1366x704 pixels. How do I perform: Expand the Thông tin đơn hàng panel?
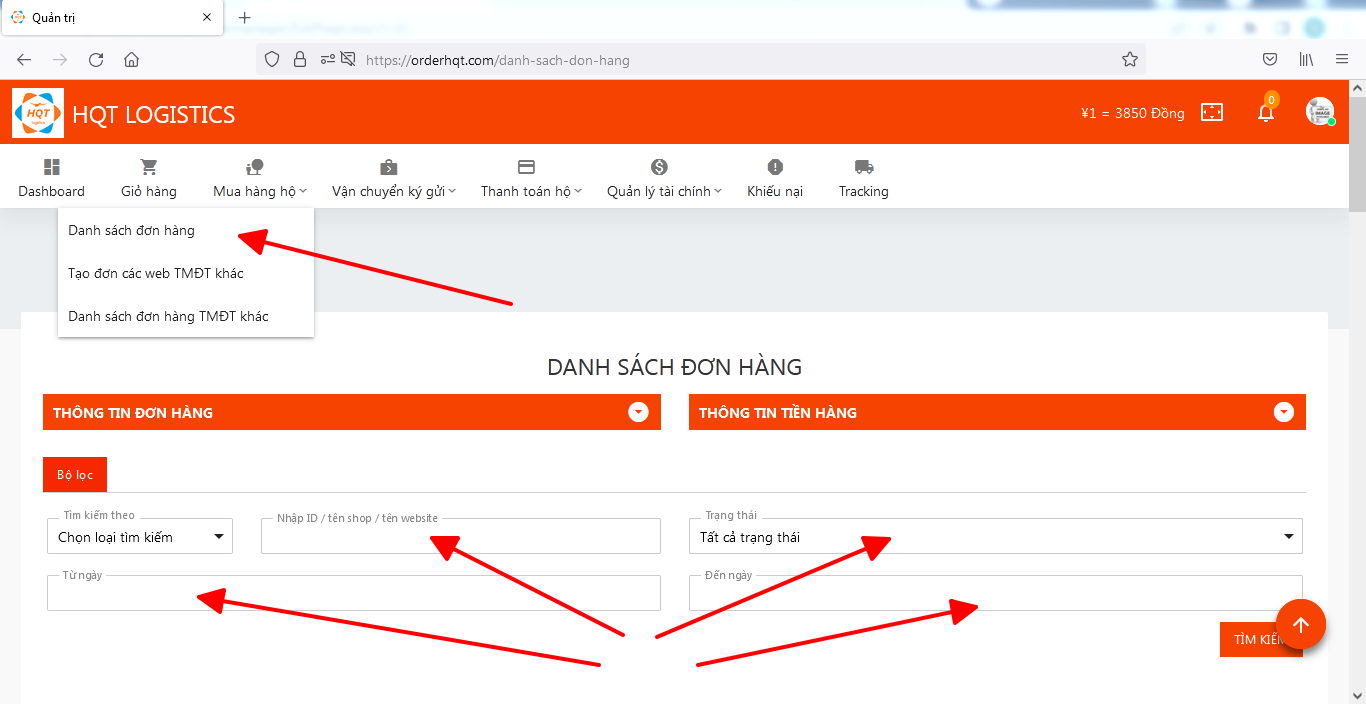(638, 412)
